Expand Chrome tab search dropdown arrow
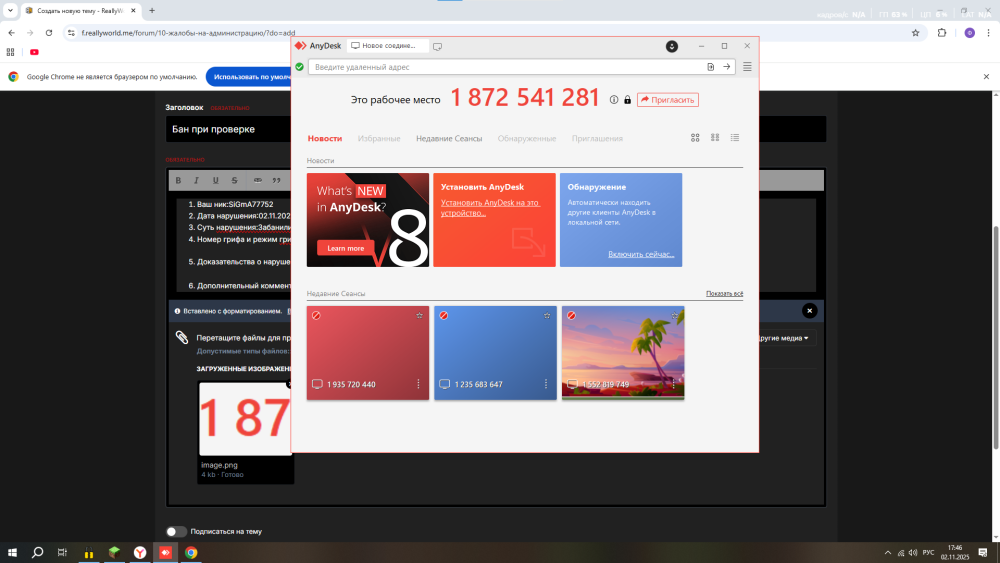This screenshot has height=563, width=1000. tap(10, 11)
